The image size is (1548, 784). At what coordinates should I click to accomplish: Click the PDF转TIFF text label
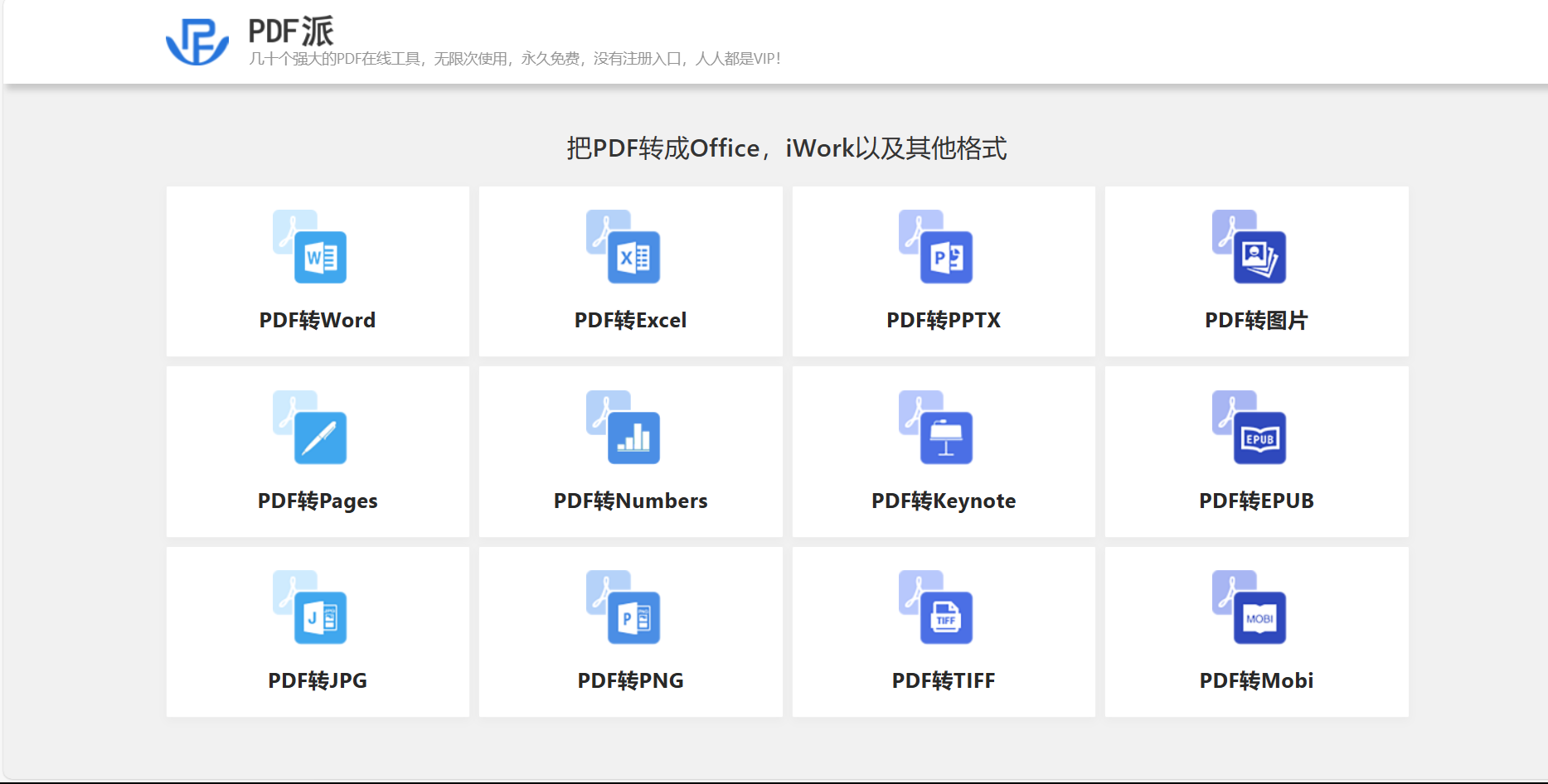pyautogui.click(x=944, y=680)
